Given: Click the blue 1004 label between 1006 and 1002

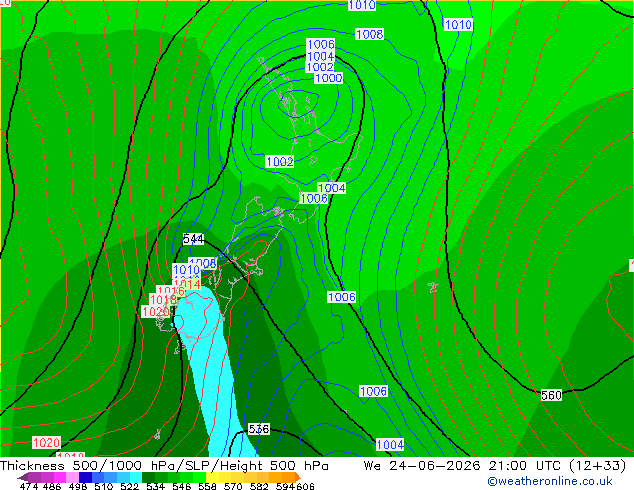Looking at the screenshot, I should click(x=321, y=56).
